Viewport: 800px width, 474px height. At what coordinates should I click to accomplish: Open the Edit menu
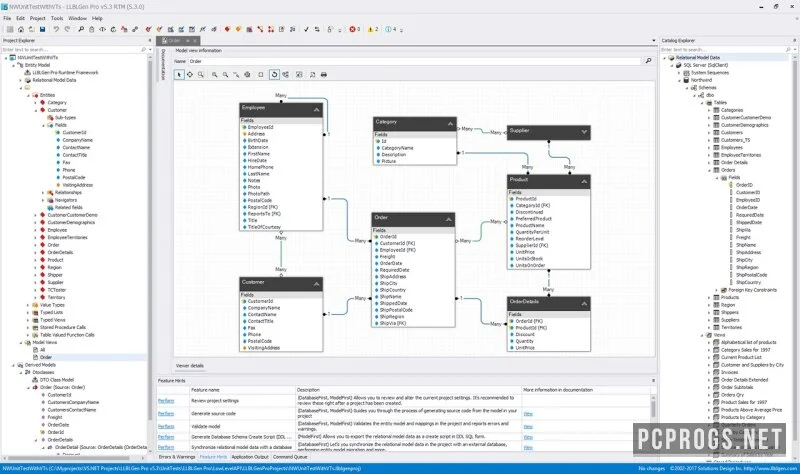coord(20,18)
